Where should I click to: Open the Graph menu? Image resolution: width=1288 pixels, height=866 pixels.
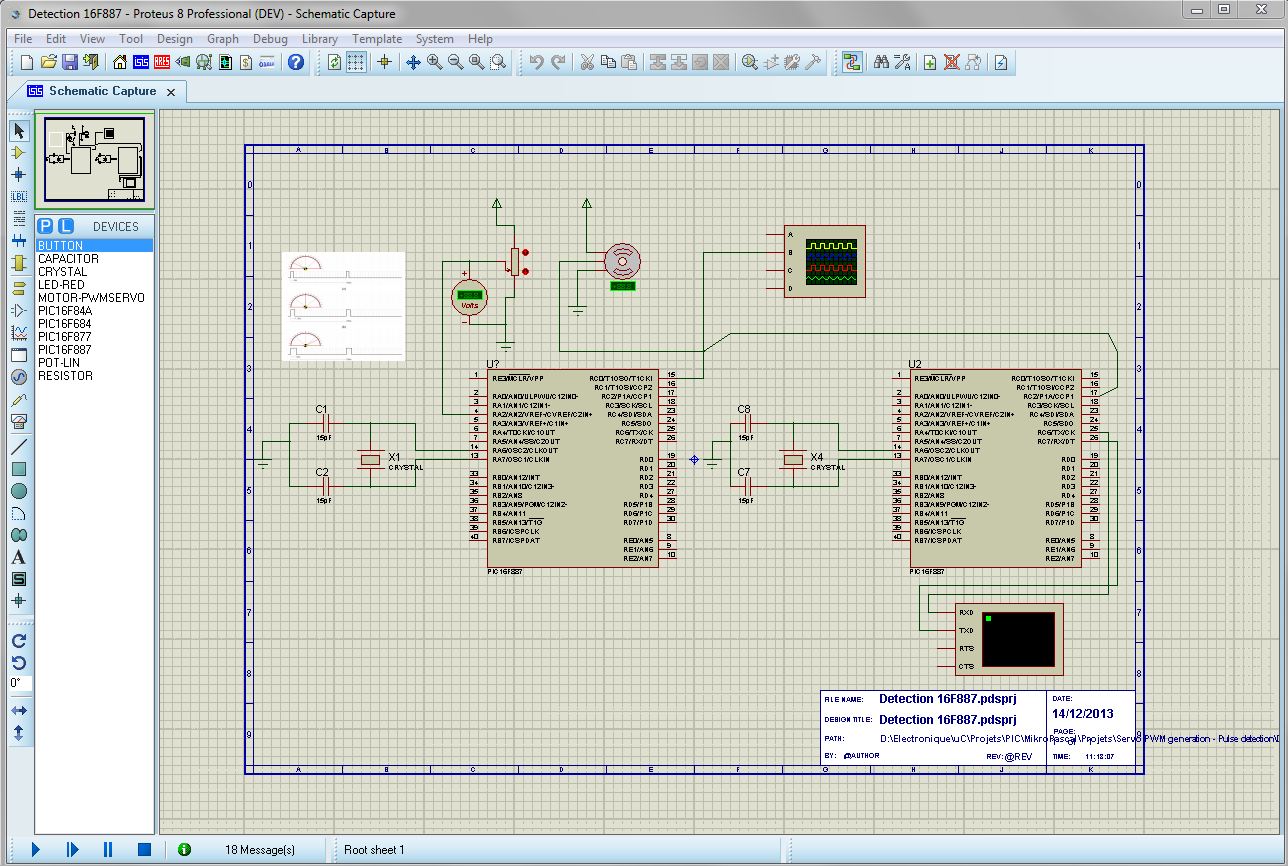(x=222, y=39)
